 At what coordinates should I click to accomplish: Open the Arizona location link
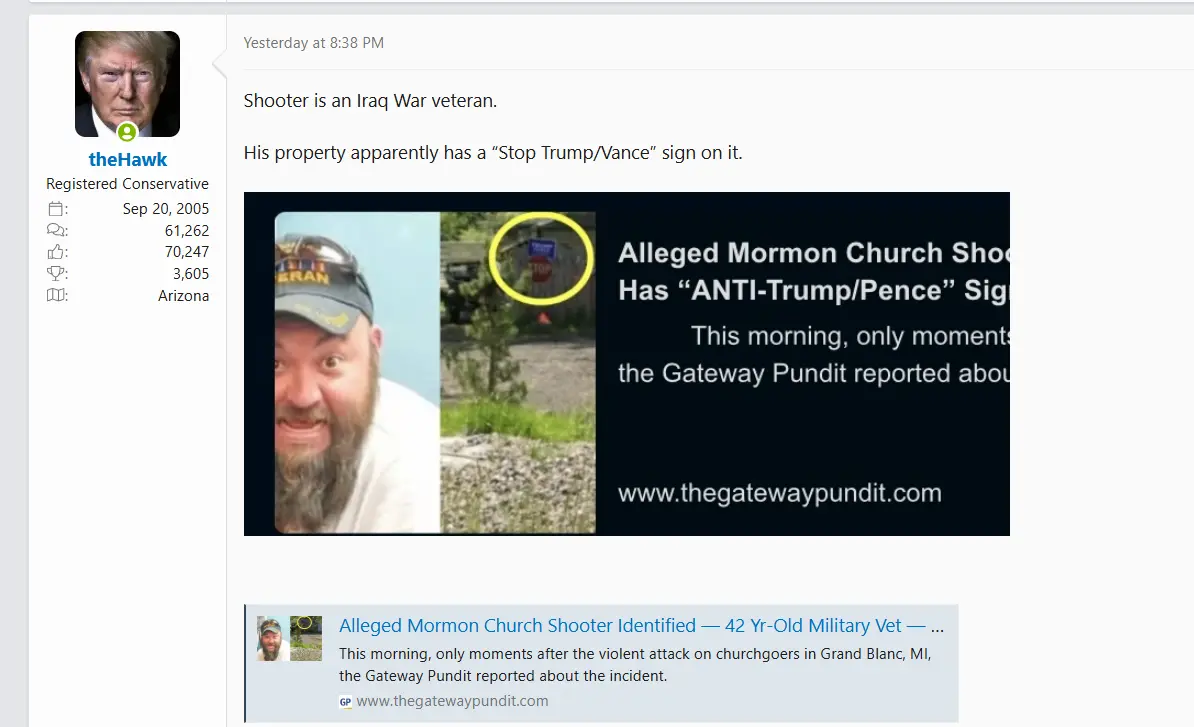click(184, 295)
